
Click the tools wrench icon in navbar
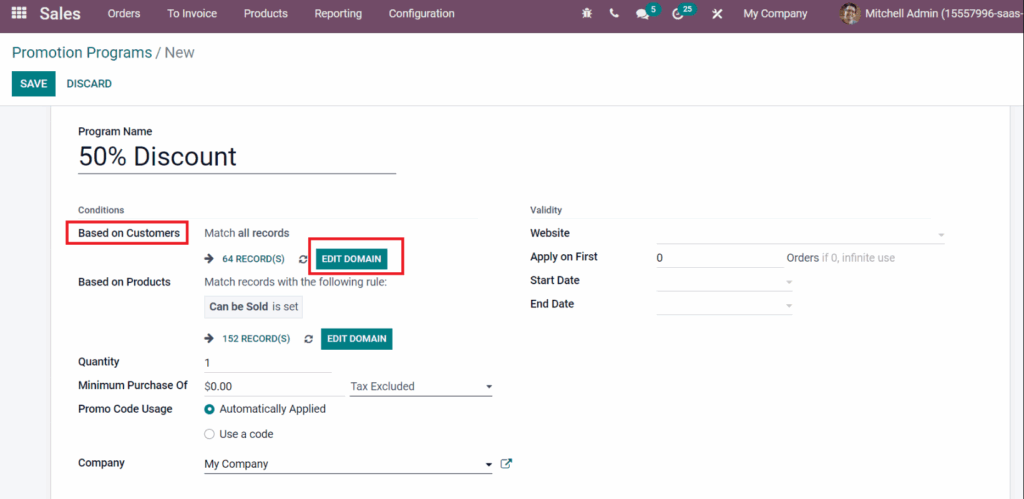coord(717,14)
